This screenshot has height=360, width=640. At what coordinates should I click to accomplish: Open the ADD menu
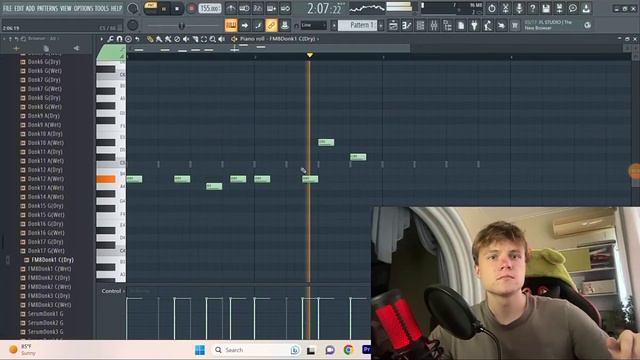pyautogui.click(x=31, y=8)
